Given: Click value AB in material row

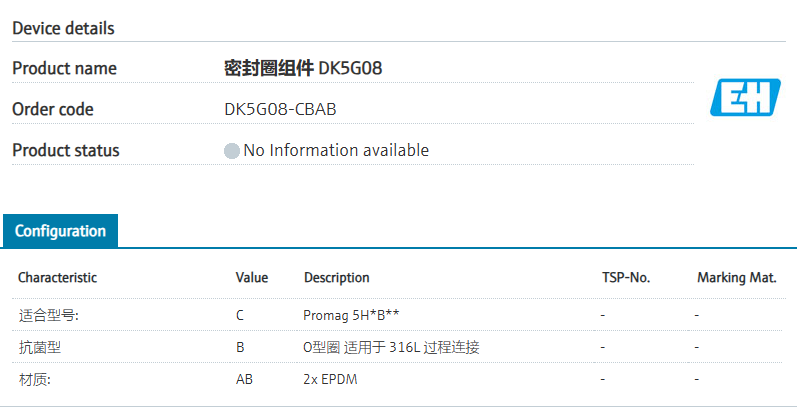Looking at the screenshot, I should pyautogui.click(x=245, y=380).
